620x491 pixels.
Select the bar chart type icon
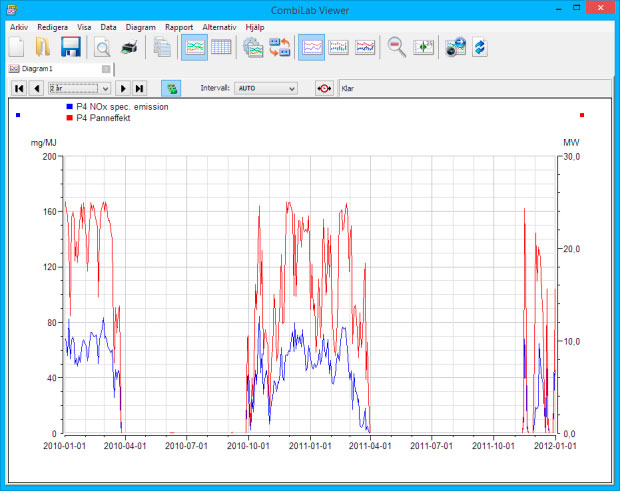338,47
